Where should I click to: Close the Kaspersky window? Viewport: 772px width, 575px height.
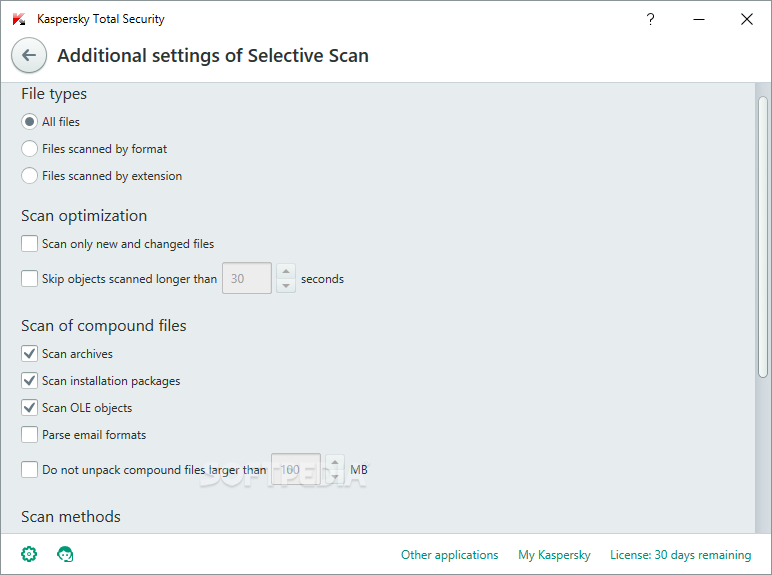[x=746, y=19]
